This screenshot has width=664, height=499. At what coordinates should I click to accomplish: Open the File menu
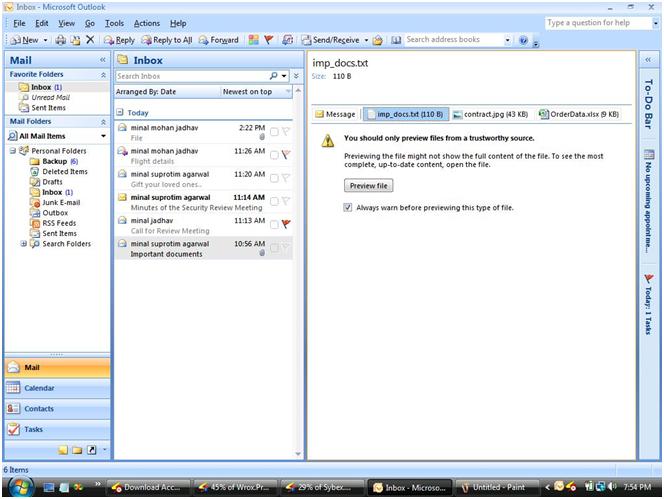click(x=19, y=23)
